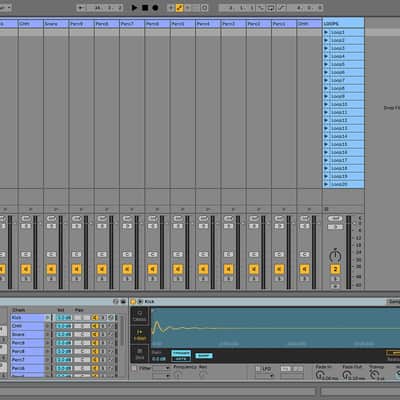Select the Perc8 chain in the chain list
This screenshot has width=400, height=400.
click(27, 351)
